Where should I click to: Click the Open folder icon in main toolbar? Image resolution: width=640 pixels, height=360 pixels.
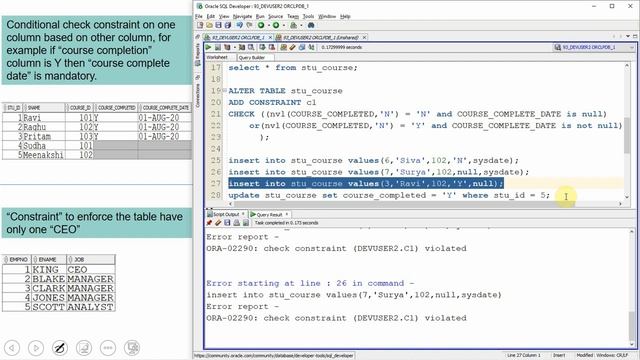(209, 25)
